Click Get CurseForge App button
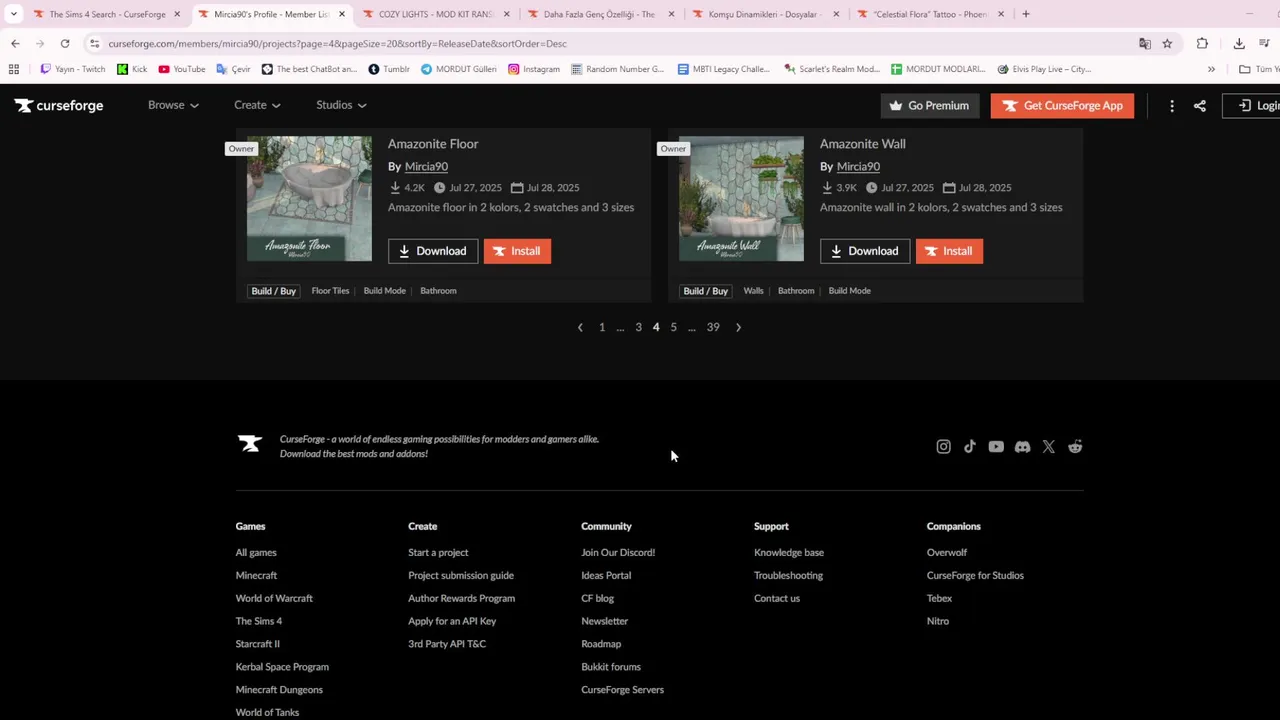The image size is (1280, 720). click(1062, 105)
